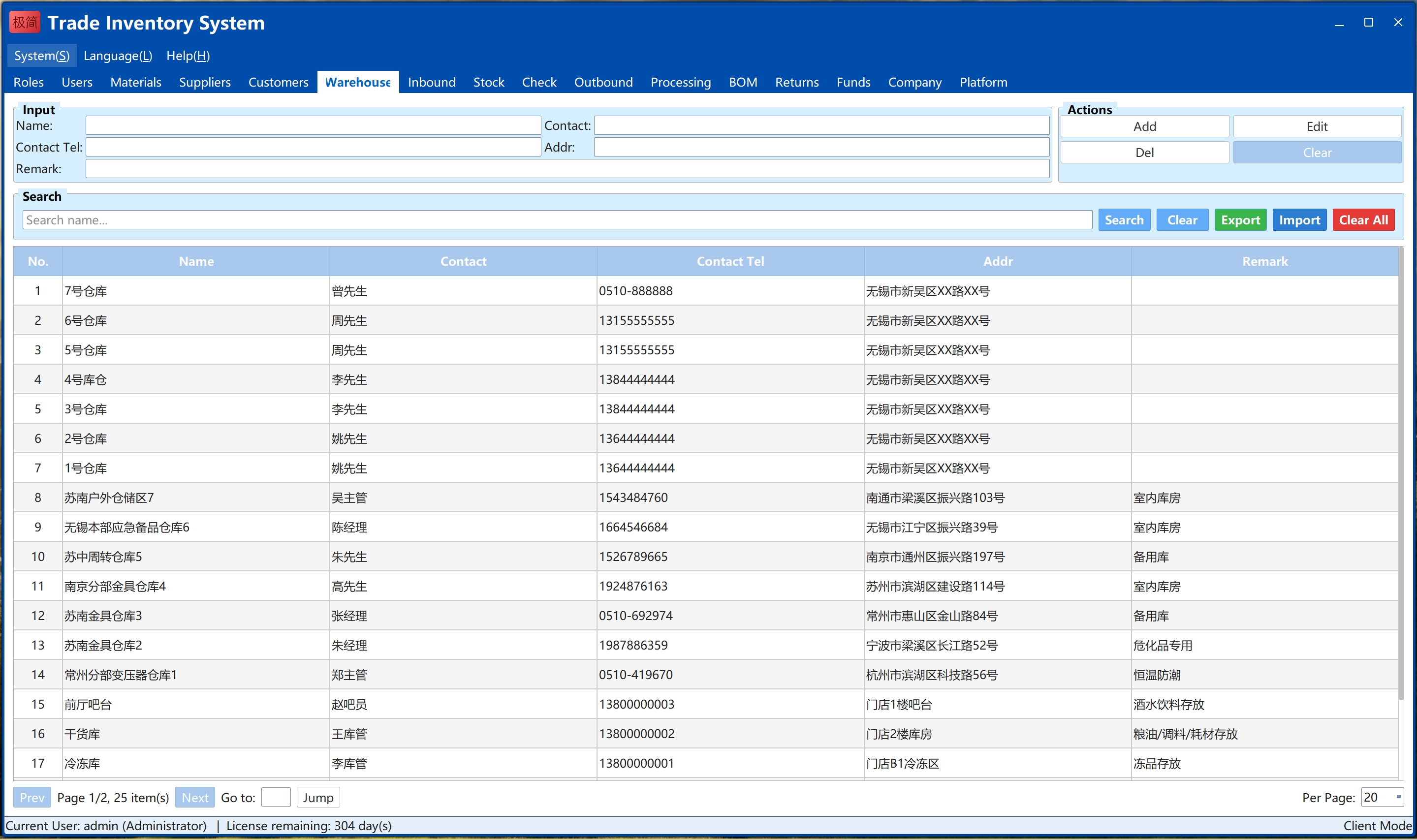Switch to the Funds tab

[x=853, y=82]
